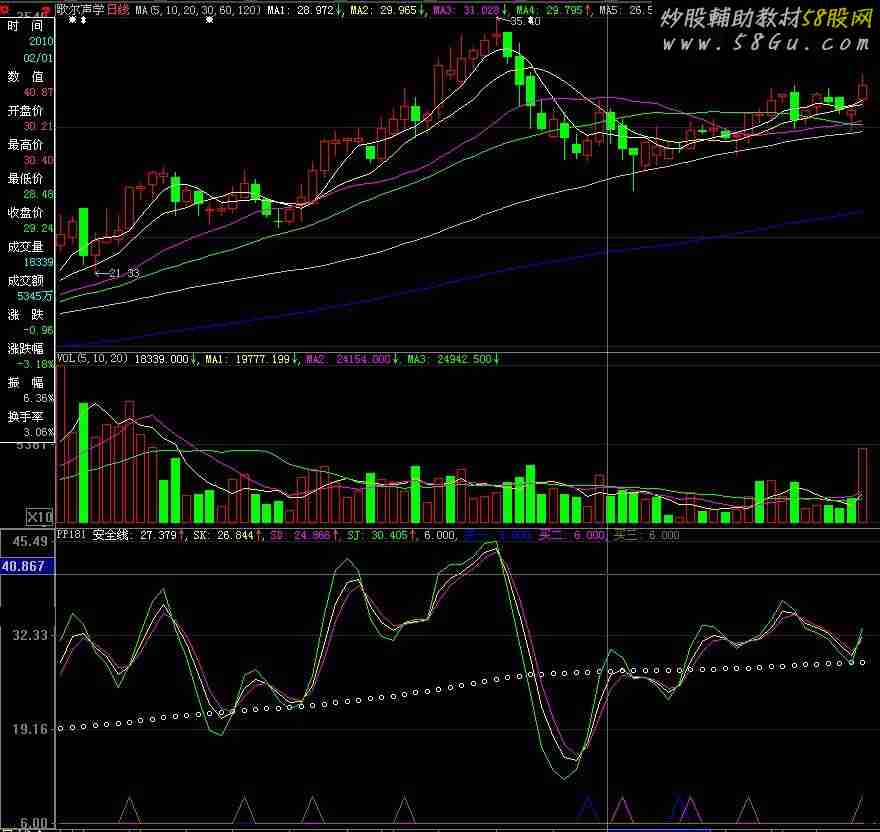
Task: Click the 收盘价 label
Action: pyautogui.click(x=25, y=213)
